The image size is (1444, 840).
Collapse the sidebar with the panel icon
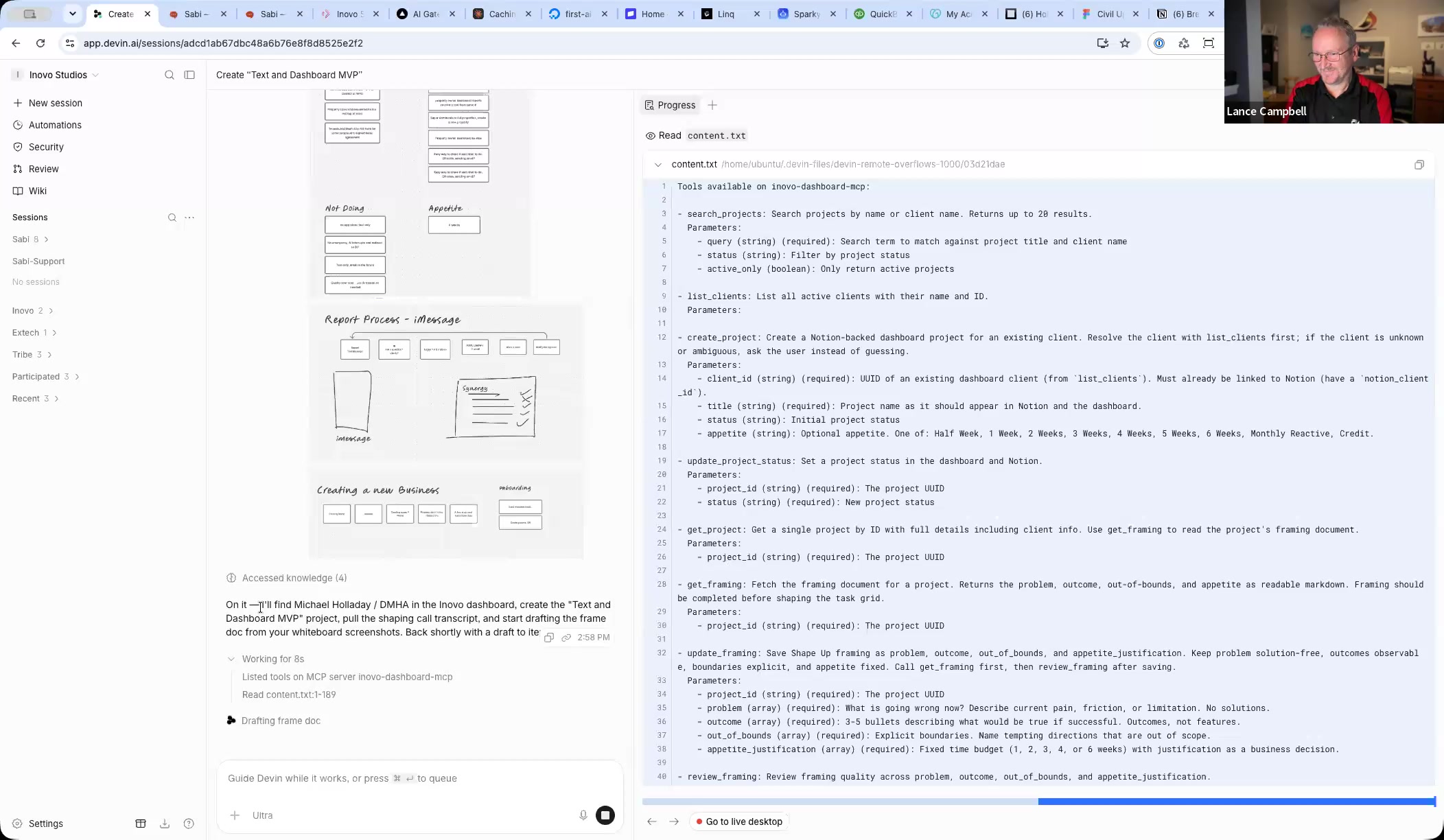189,75
